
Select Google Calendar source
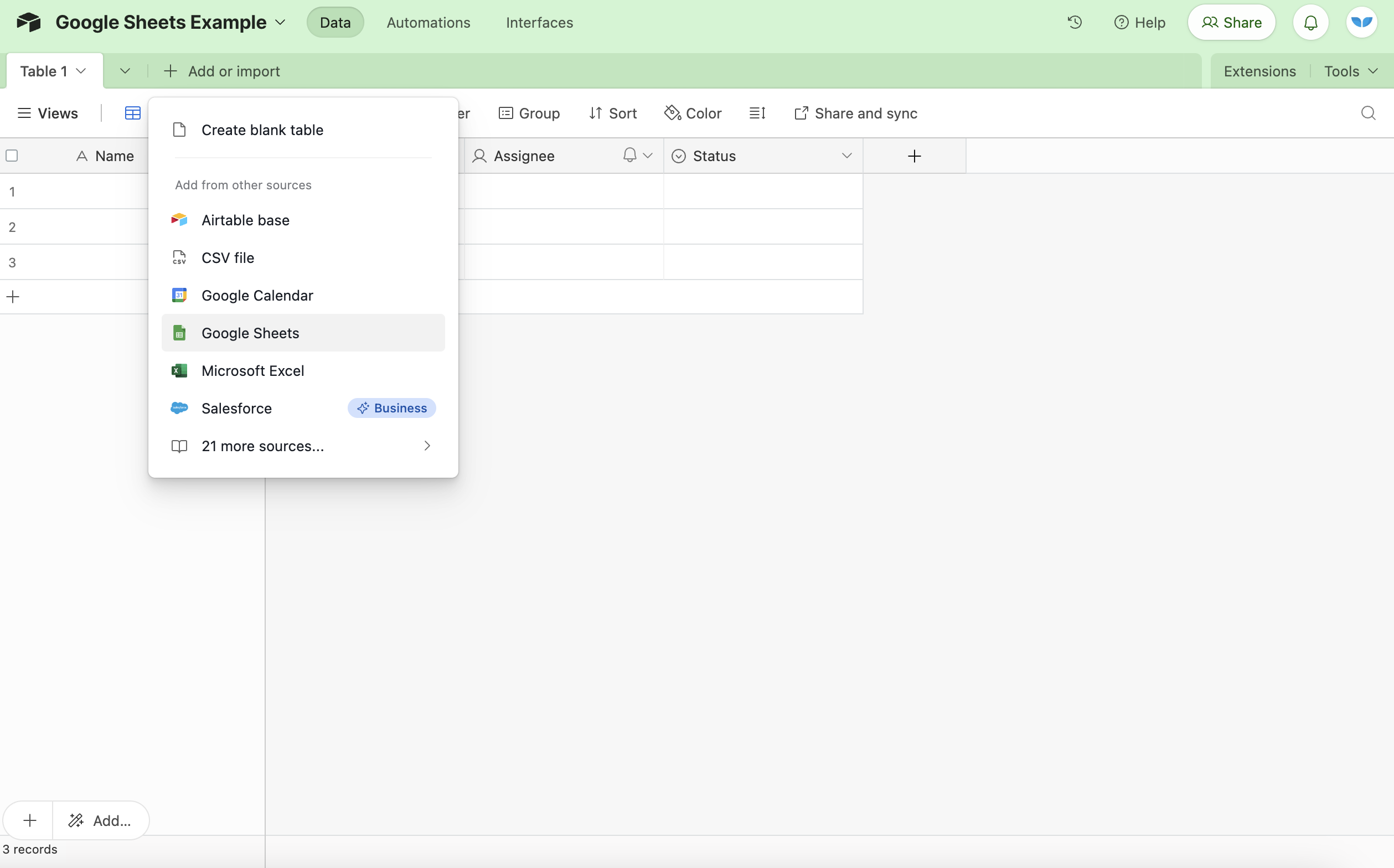(x=303, y=295)
